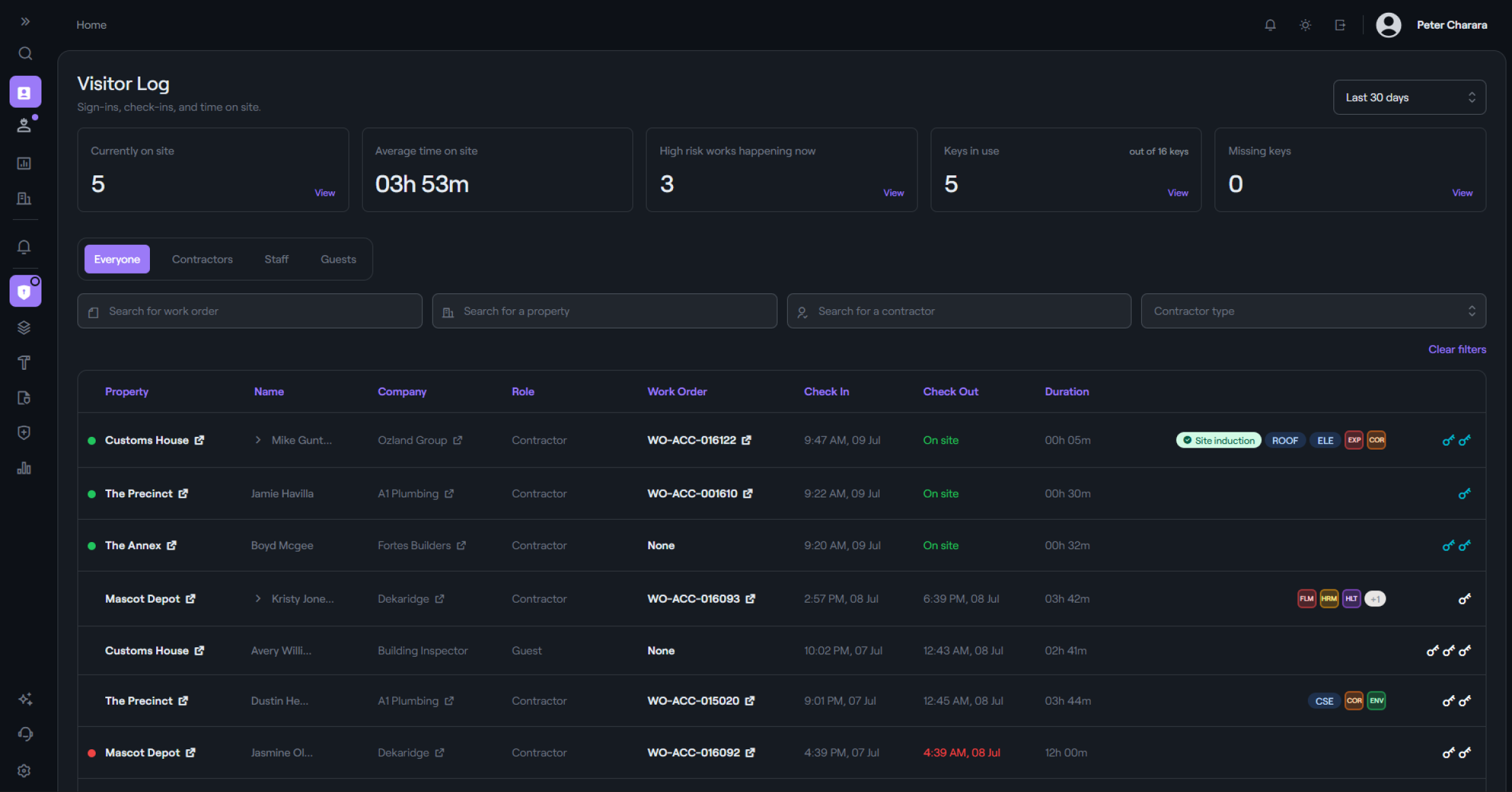Open The Annex property link icon

[172, 545]
